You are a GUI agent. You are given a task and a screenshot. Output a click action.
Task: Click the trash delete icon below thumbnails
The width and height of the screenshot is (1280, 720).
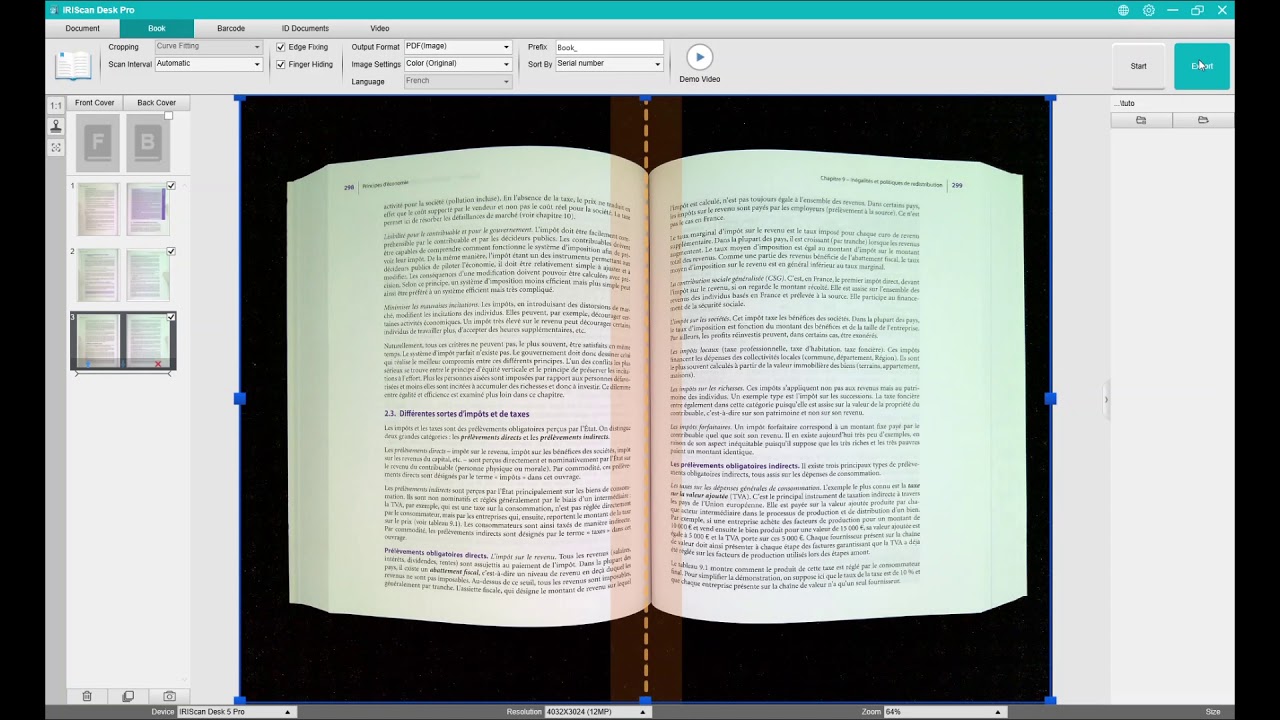[87, 696]
